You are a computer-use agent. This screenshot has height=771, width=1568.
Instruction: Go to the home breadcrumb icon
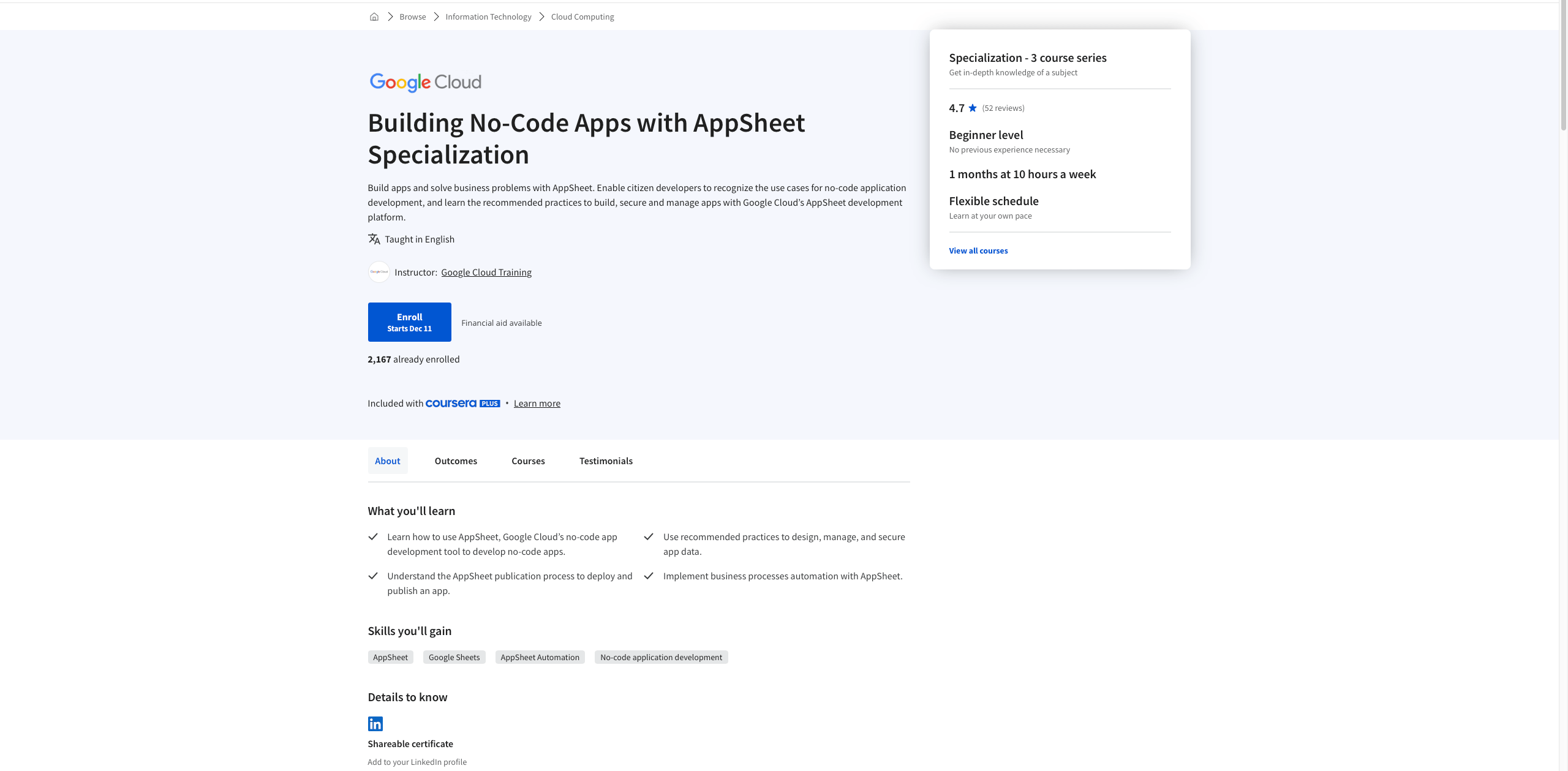374,17
